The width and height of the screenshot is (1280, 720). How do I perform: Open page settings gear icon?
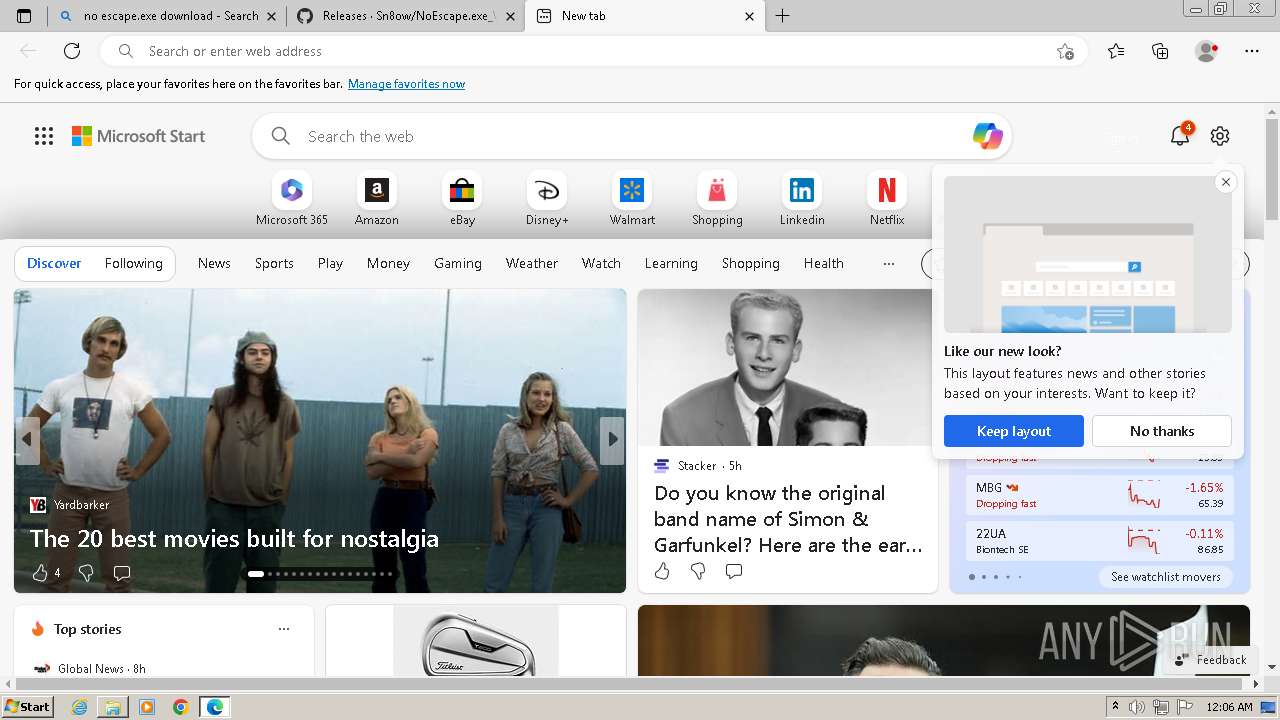[x=1220, y=136]
